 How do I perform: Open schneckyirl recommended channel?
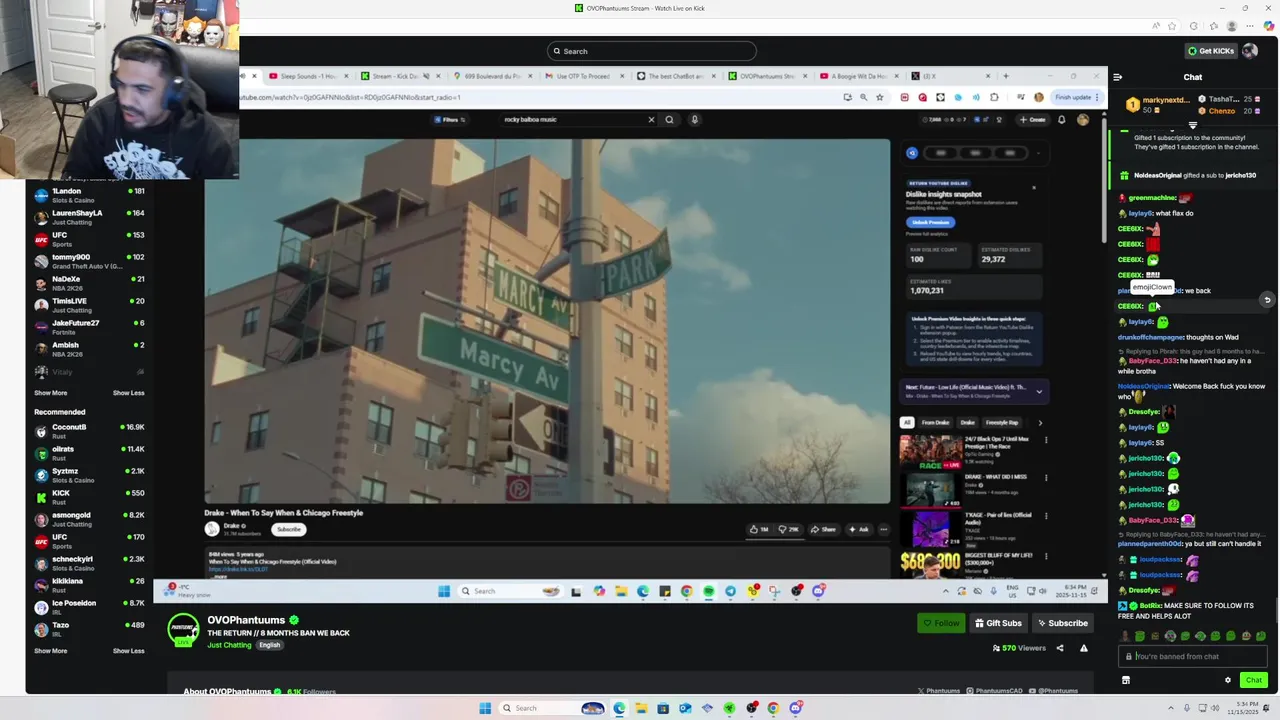90,563
